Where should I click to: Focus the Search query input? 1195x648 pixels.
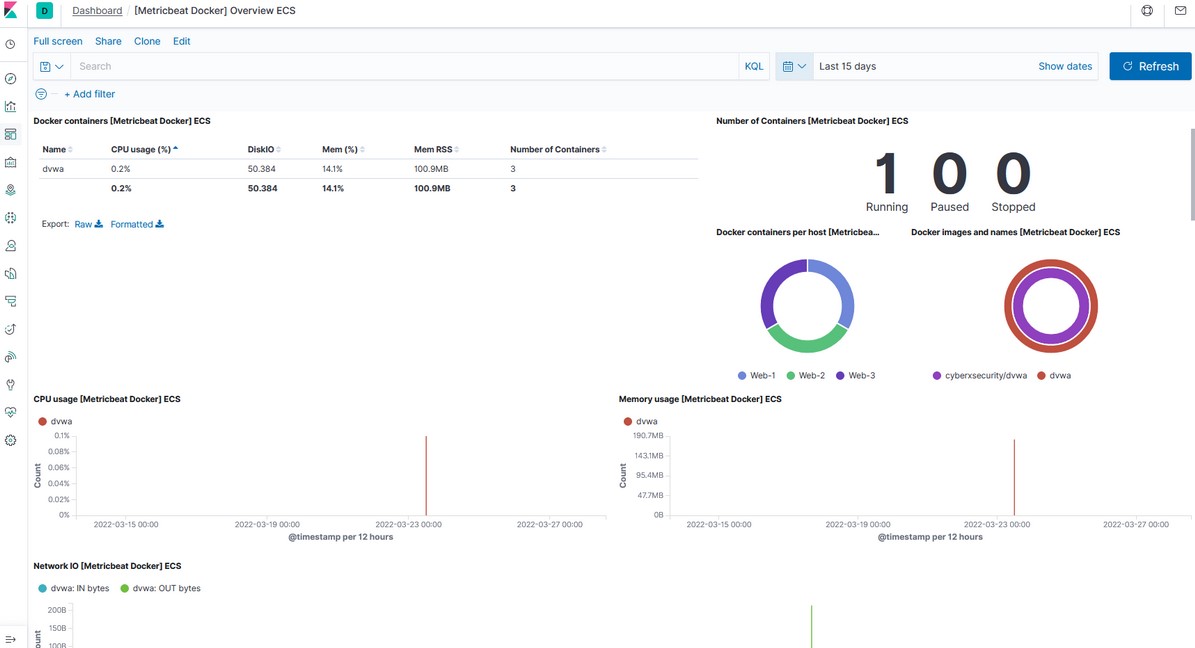(405, 66)
